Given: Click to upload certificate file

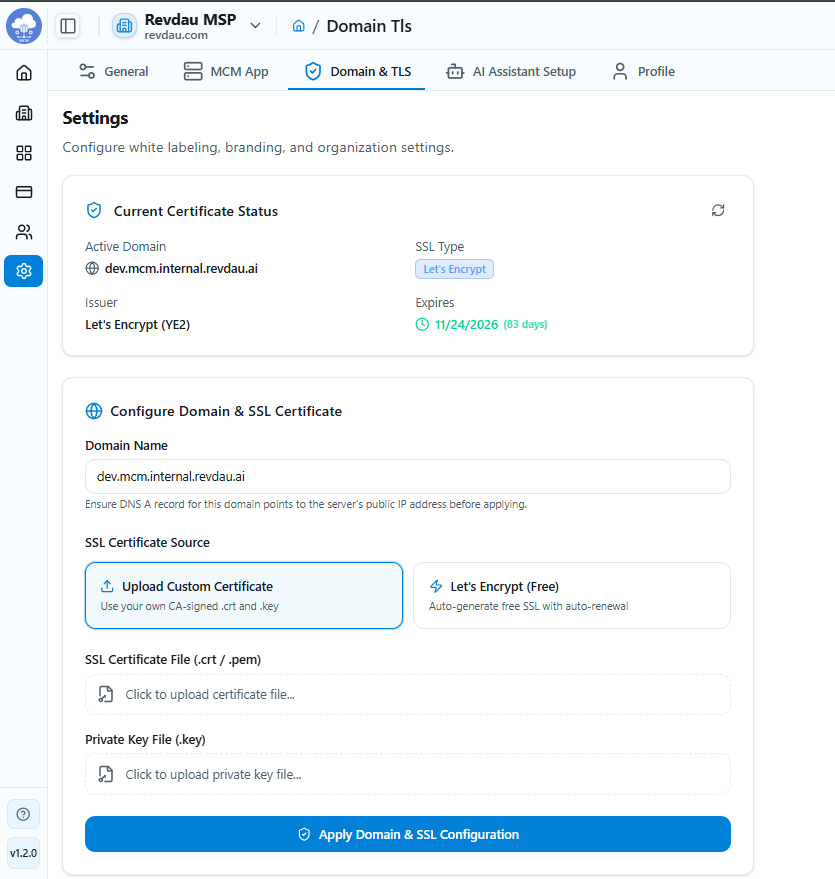Looking at the screenshot, I should pos(407,695).
